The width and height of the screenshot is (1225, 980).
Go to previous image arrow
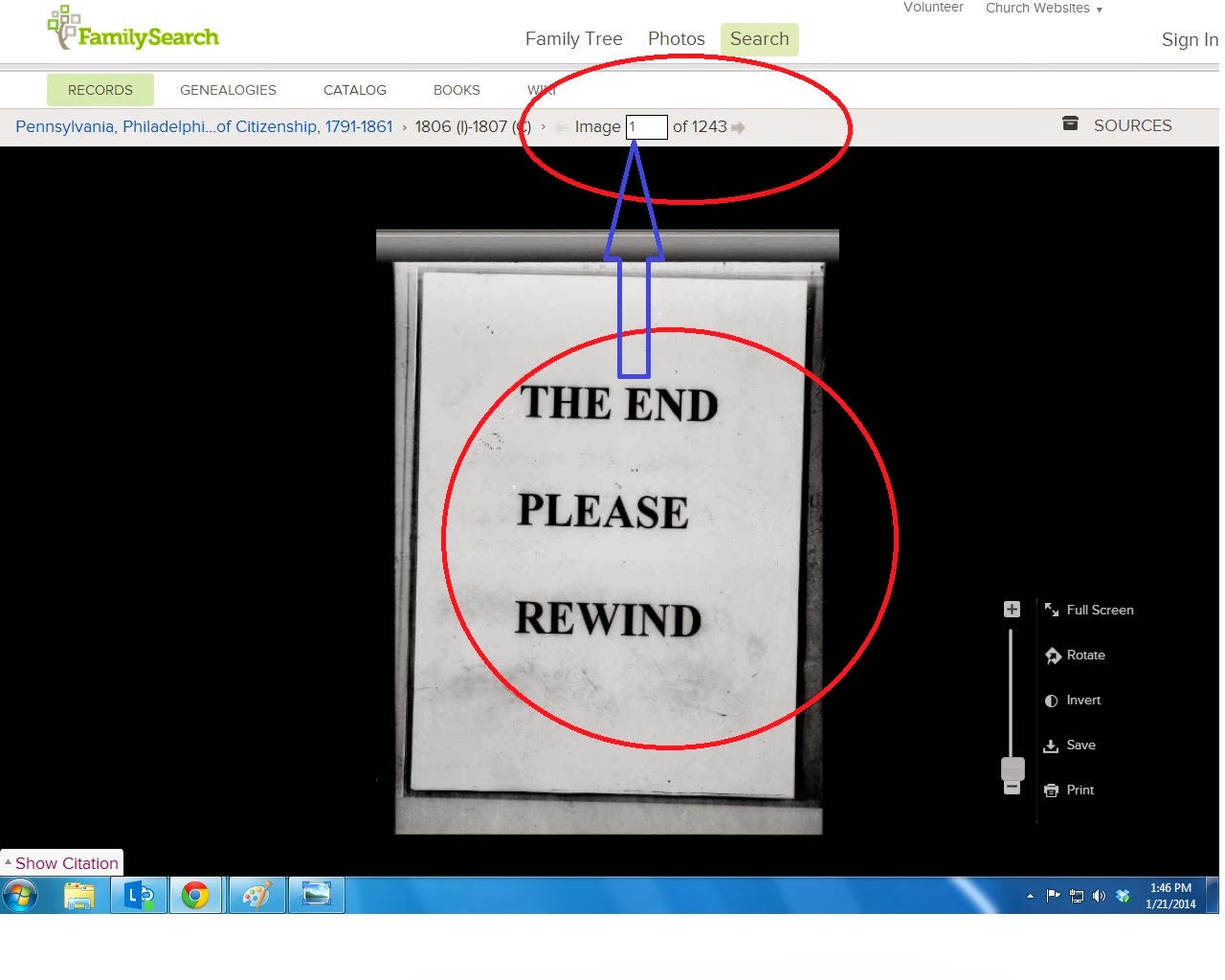pos(563,127)
